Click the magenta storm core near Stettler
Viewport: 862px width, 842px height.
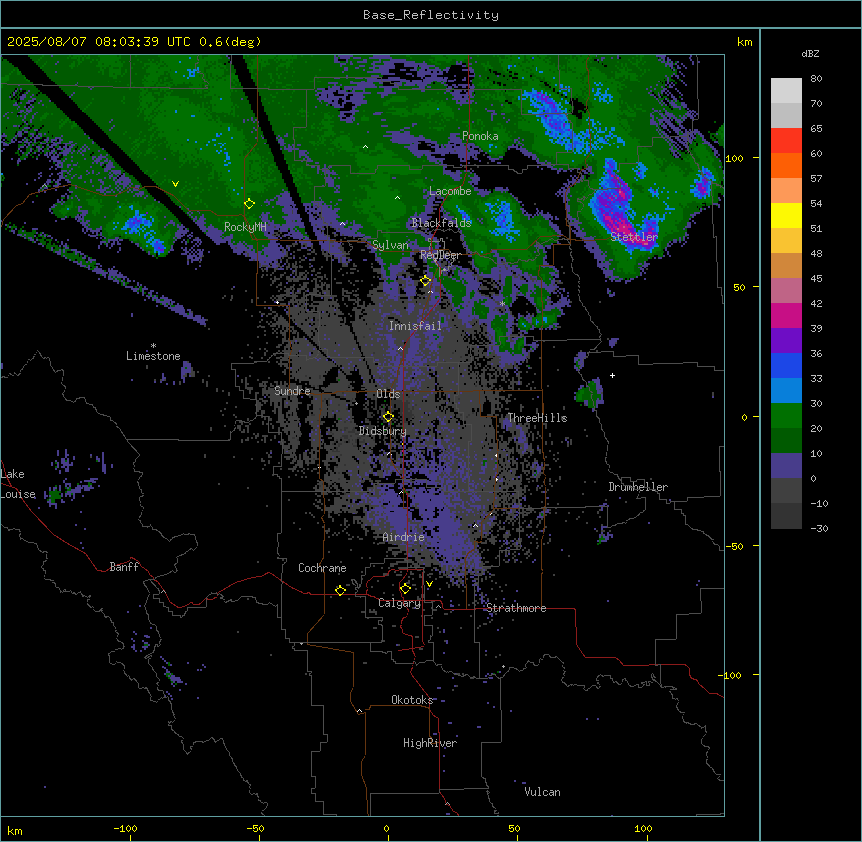[x=622, y=225]
